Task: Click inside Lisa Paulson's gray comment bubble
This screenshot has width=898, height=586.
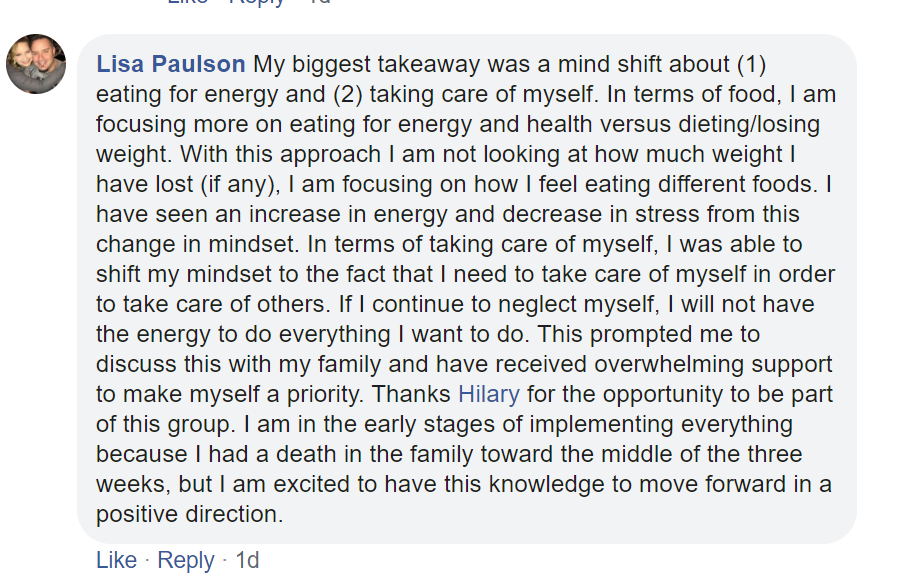Action: click(467, 289)
